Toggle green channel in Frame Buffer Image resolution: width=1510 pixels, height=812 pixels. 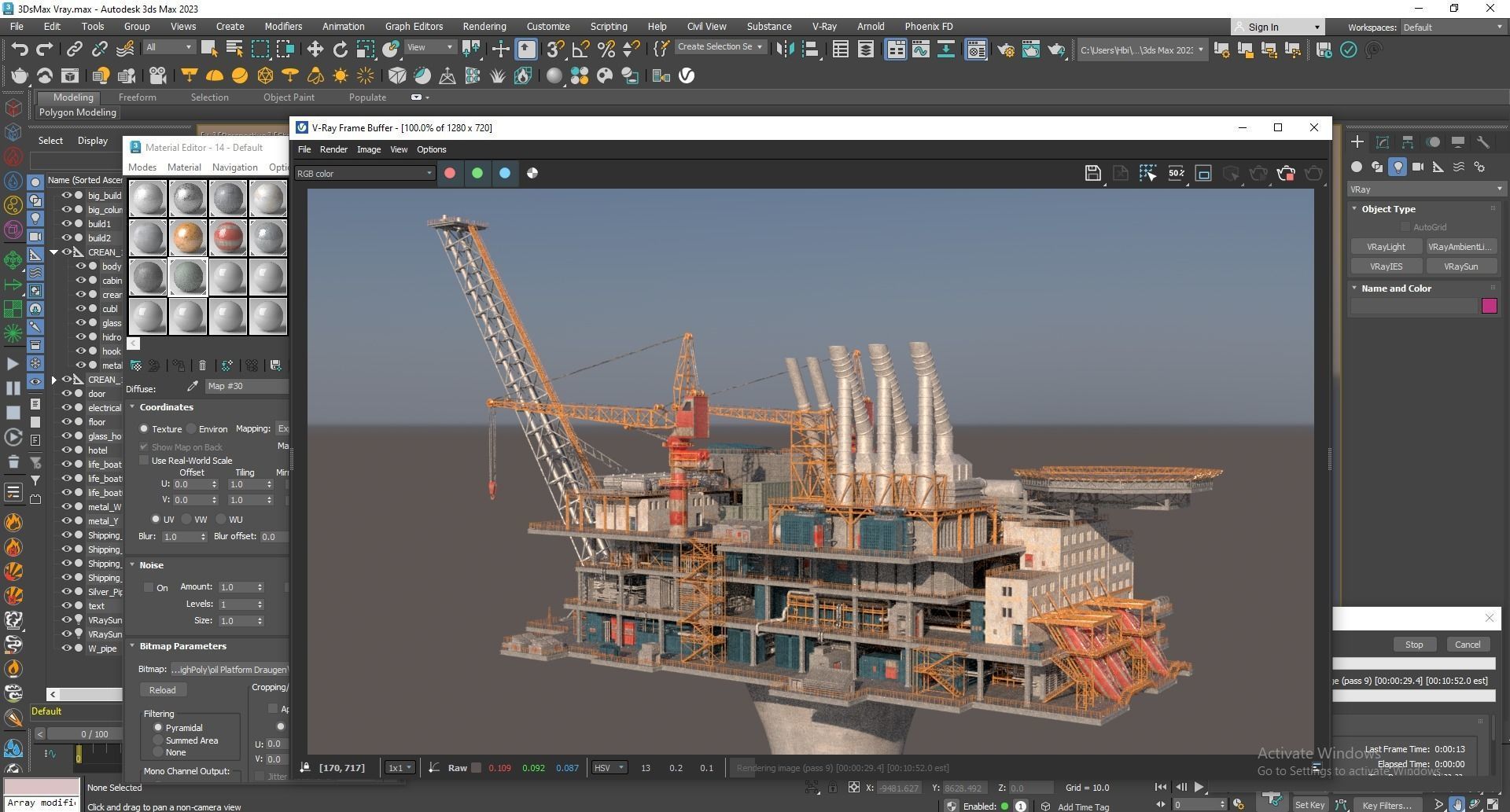pyautogui.click(x=477, y=173)
